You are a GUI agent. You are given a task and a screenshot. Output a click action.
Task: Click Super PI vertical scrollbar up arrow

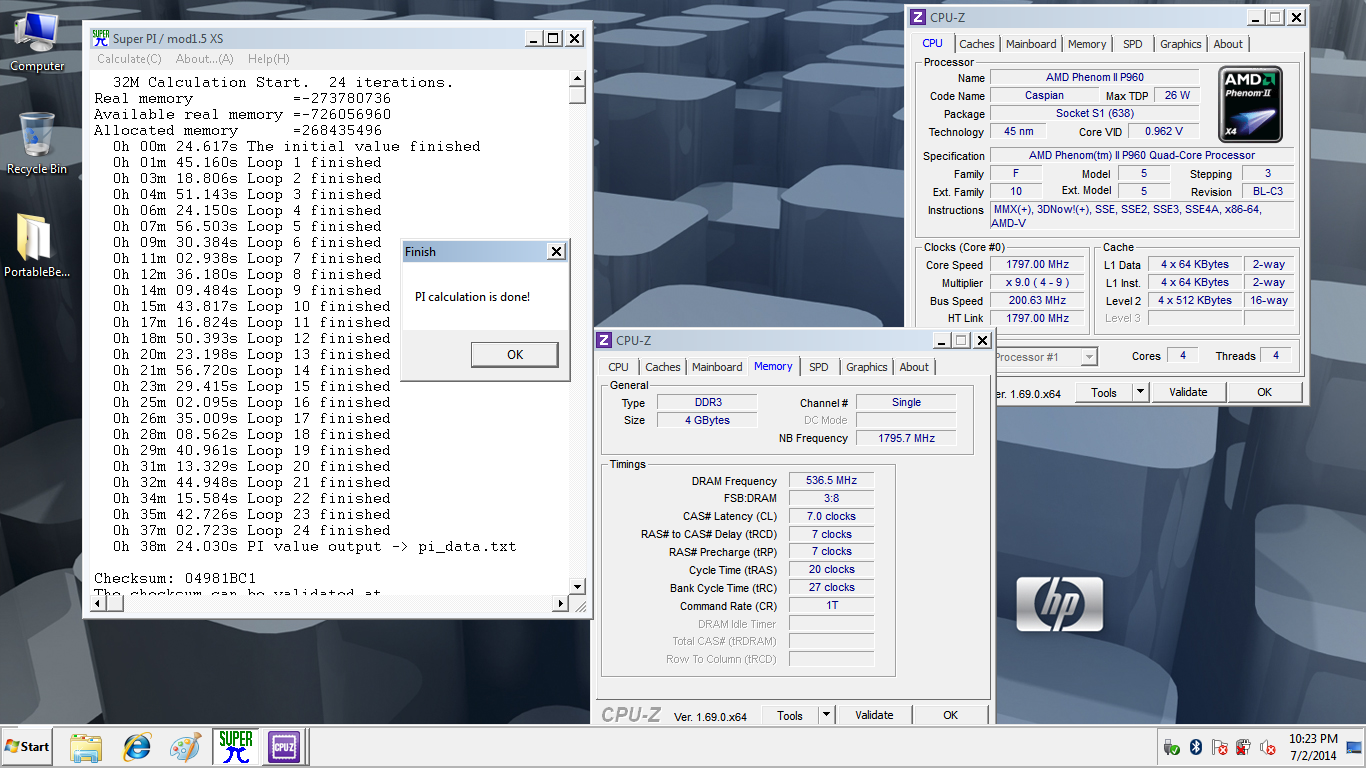click(x=577, y=79)
